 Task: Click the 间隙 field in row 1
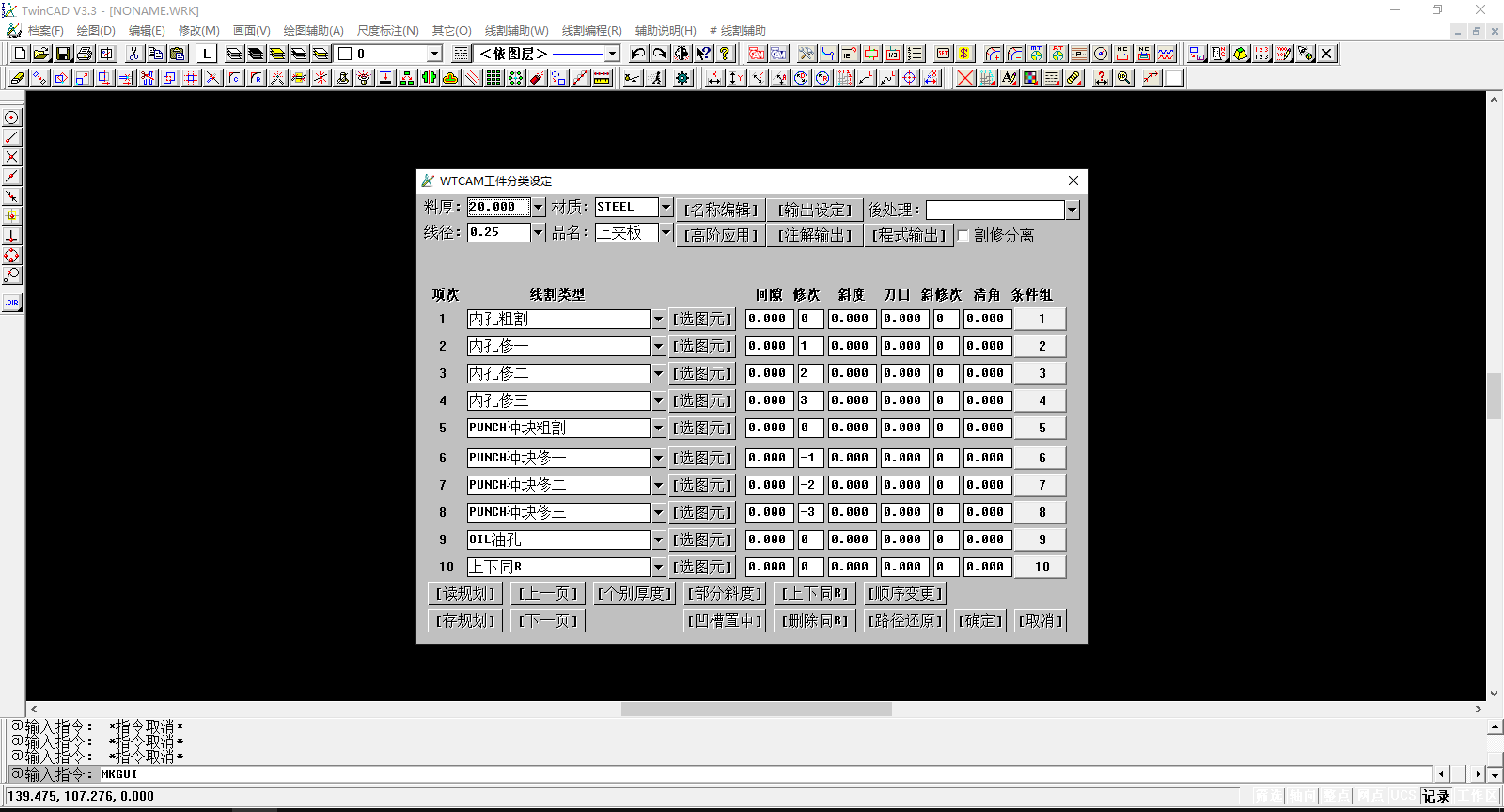coord(770,320)
